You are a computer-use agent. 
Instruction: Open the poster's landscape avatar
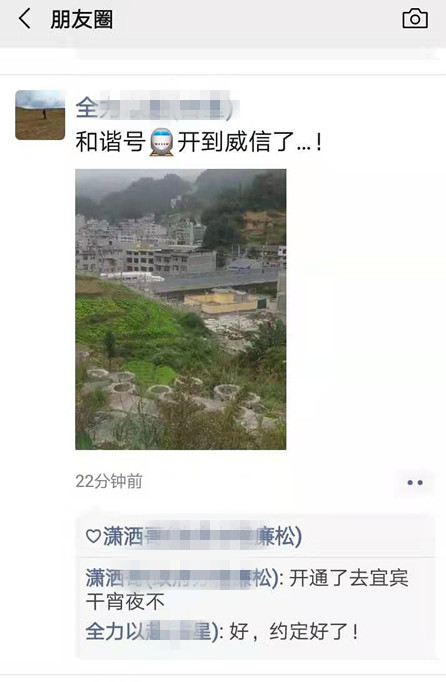point(40,115)
